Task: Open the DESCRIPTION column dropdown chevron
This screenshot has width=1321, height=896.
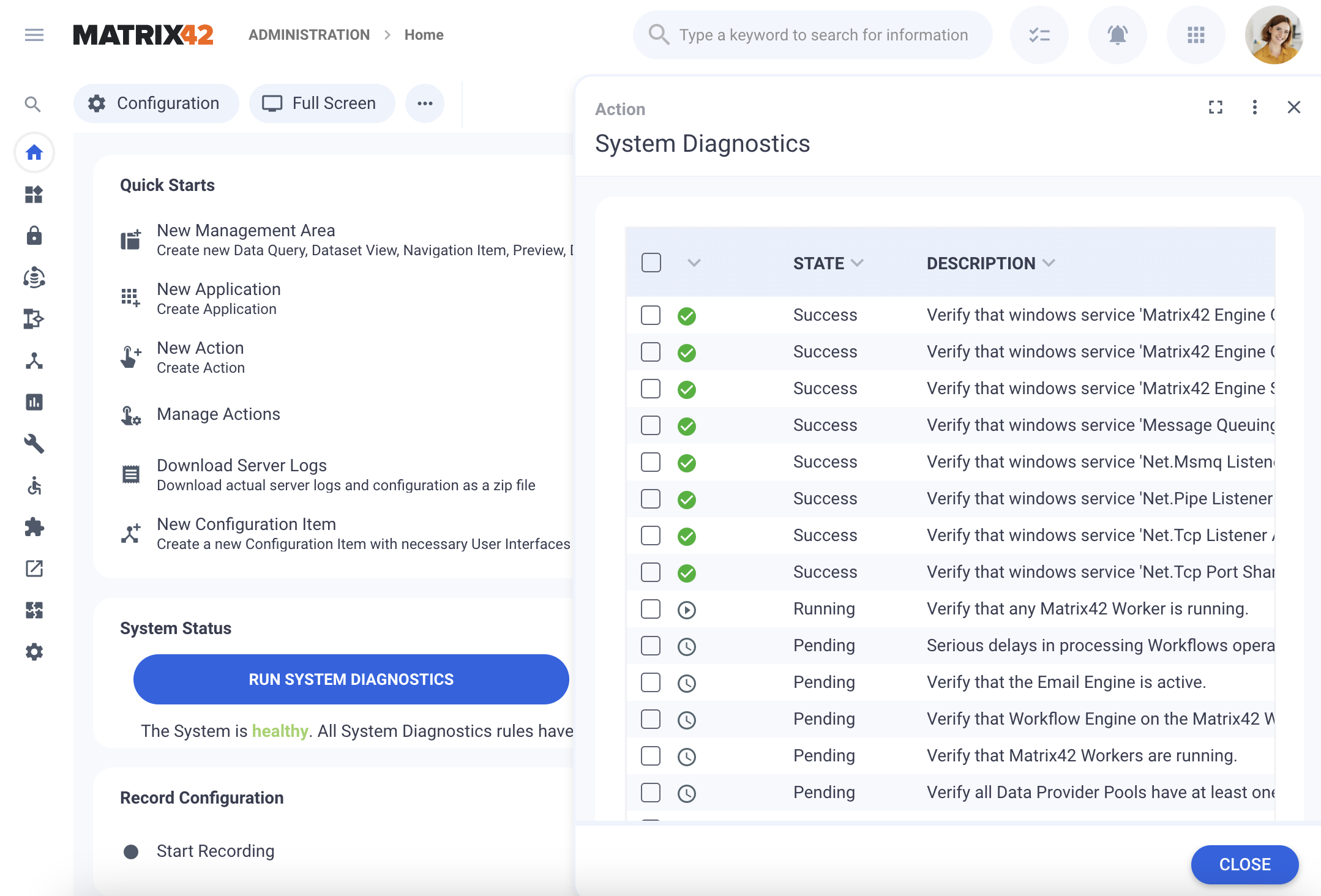Action: (1049, 263)
